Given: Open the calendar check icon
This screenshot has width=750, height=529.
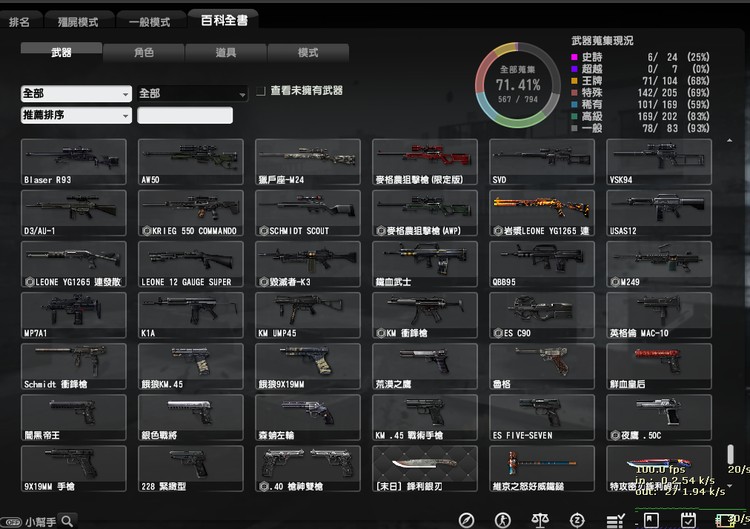Looking at the screenshot, I should click(688, 520).
